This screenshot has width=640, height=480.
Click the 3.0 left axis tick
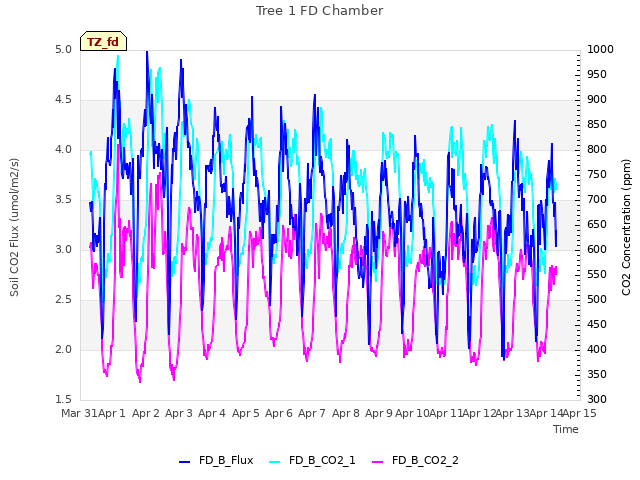(63, 250)
